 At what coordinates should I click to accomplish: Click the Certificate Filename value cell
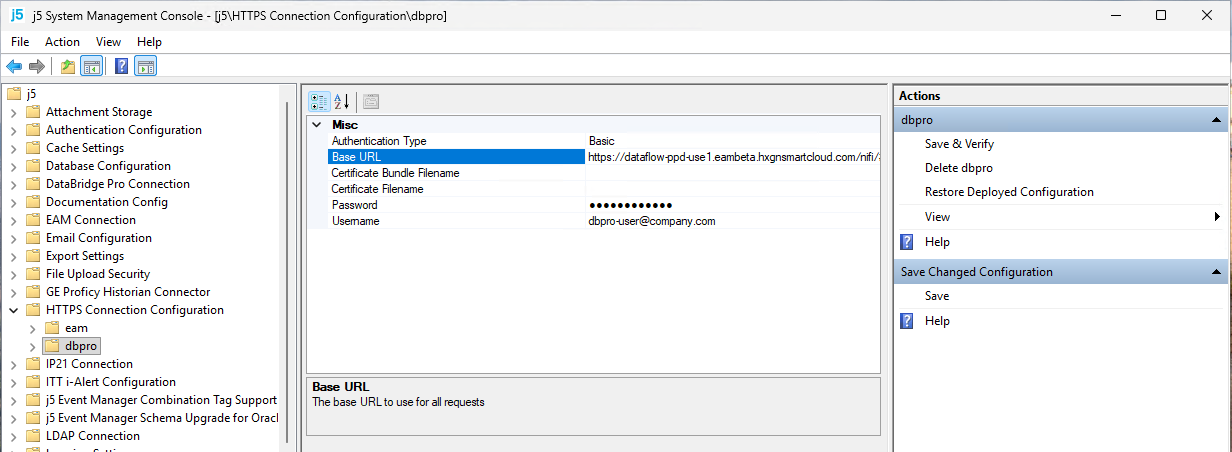(x=732, y=189)
